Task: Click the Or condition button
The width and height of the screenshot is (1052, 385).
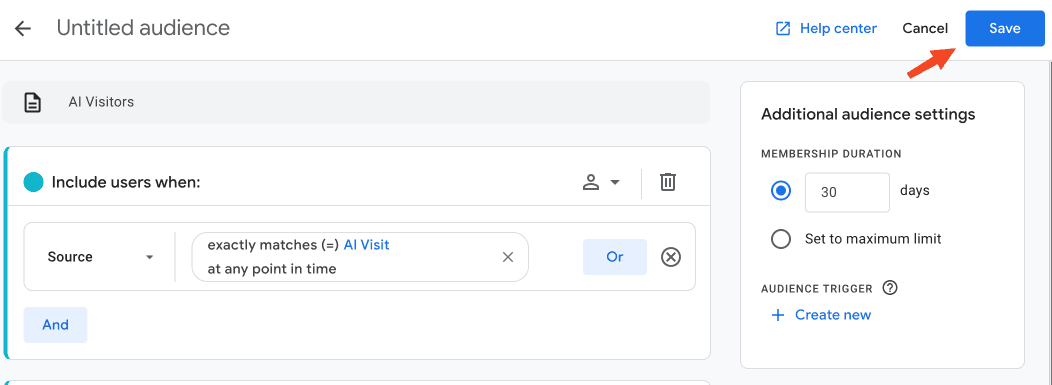Action: coord(615,257)
